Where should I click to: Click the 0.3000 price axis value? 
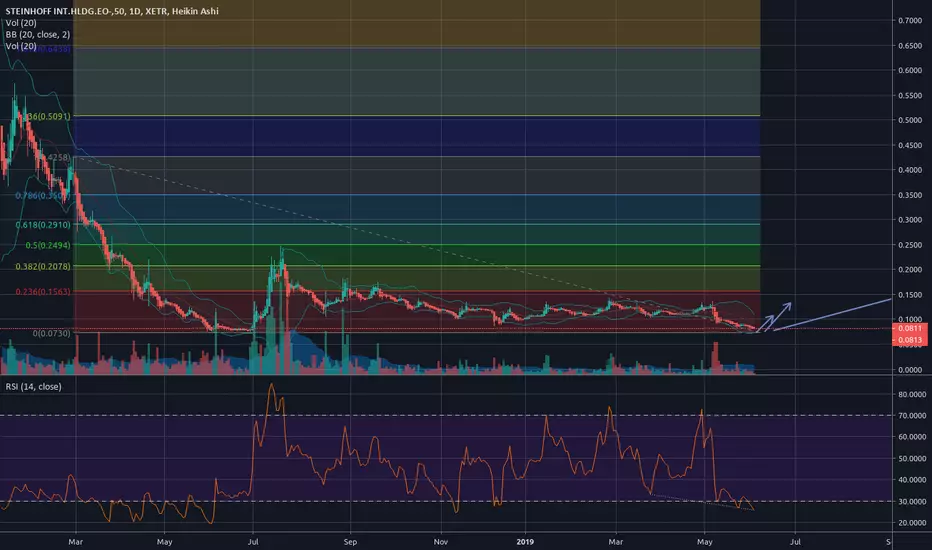pyautogui.click(x=910, y=220)
